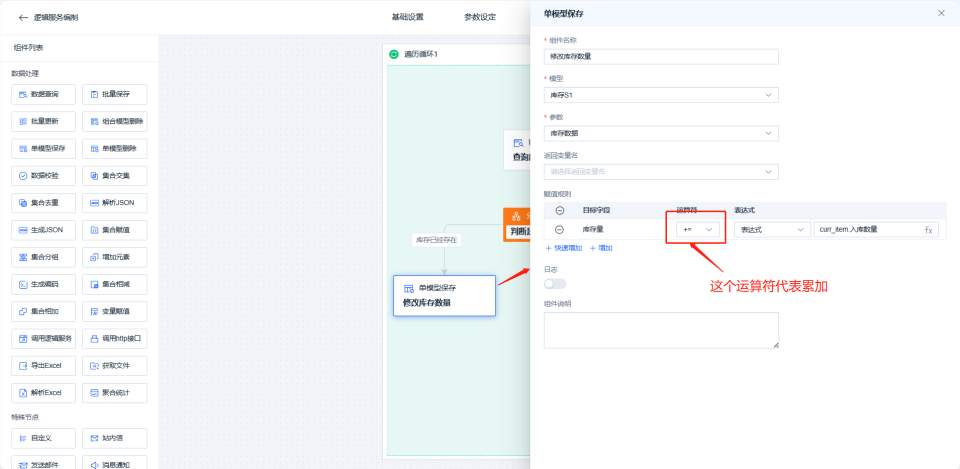Toggle the 日志 switch on

point(555,283)
